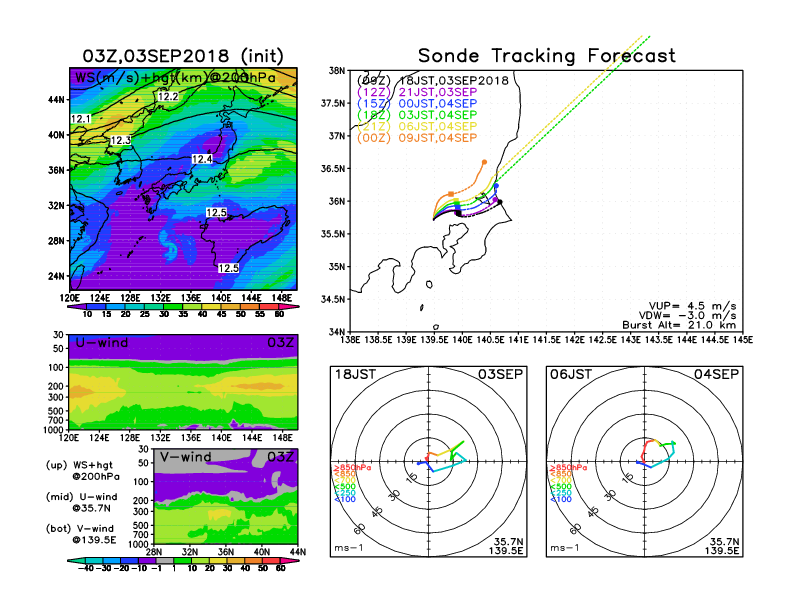Click the cyan swatch below -40 on bottom colorbar
The image size is (792, 612).
tap(76, 561)
